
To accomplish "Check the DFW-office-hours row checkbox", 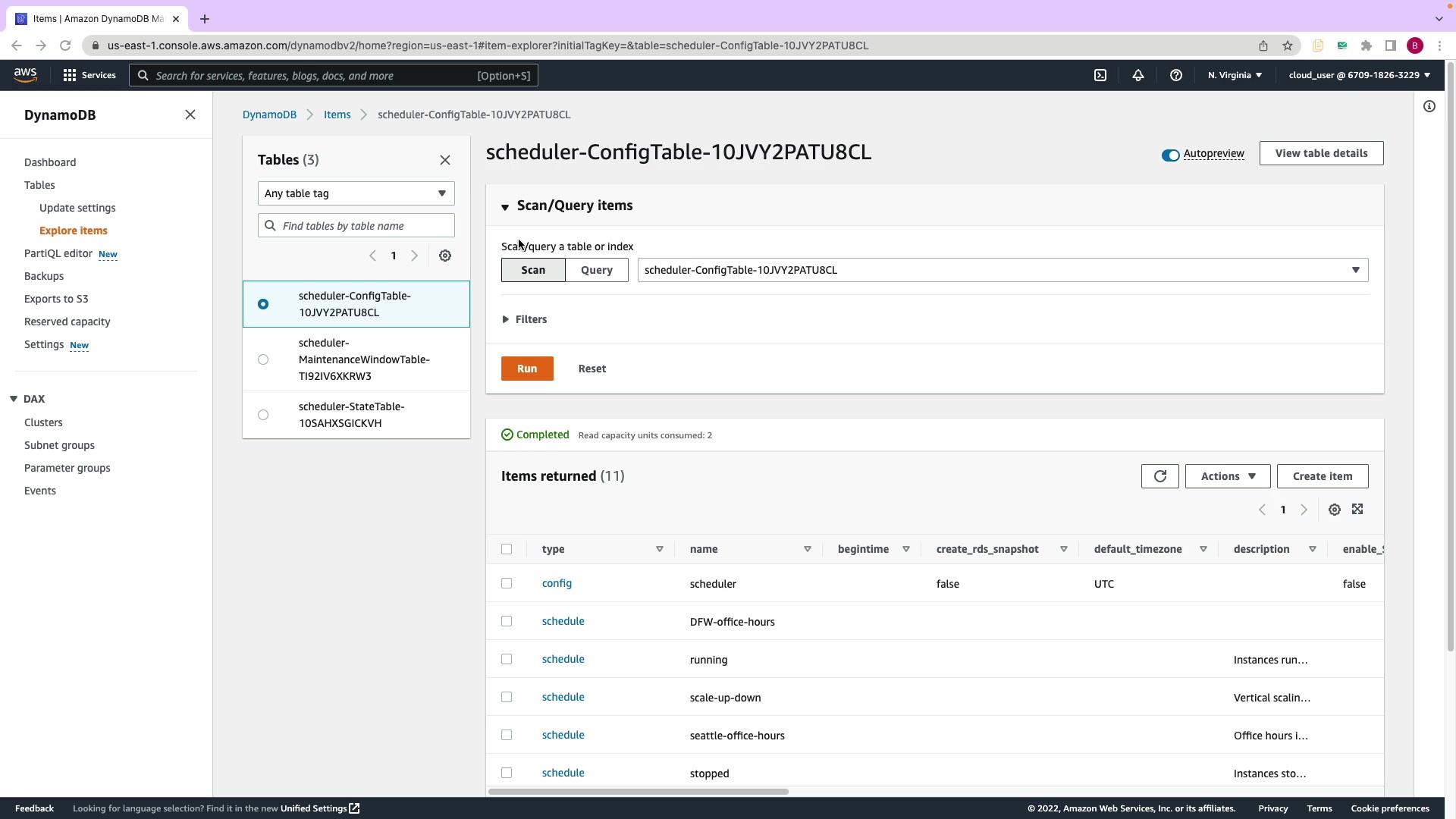I will 507,621.
